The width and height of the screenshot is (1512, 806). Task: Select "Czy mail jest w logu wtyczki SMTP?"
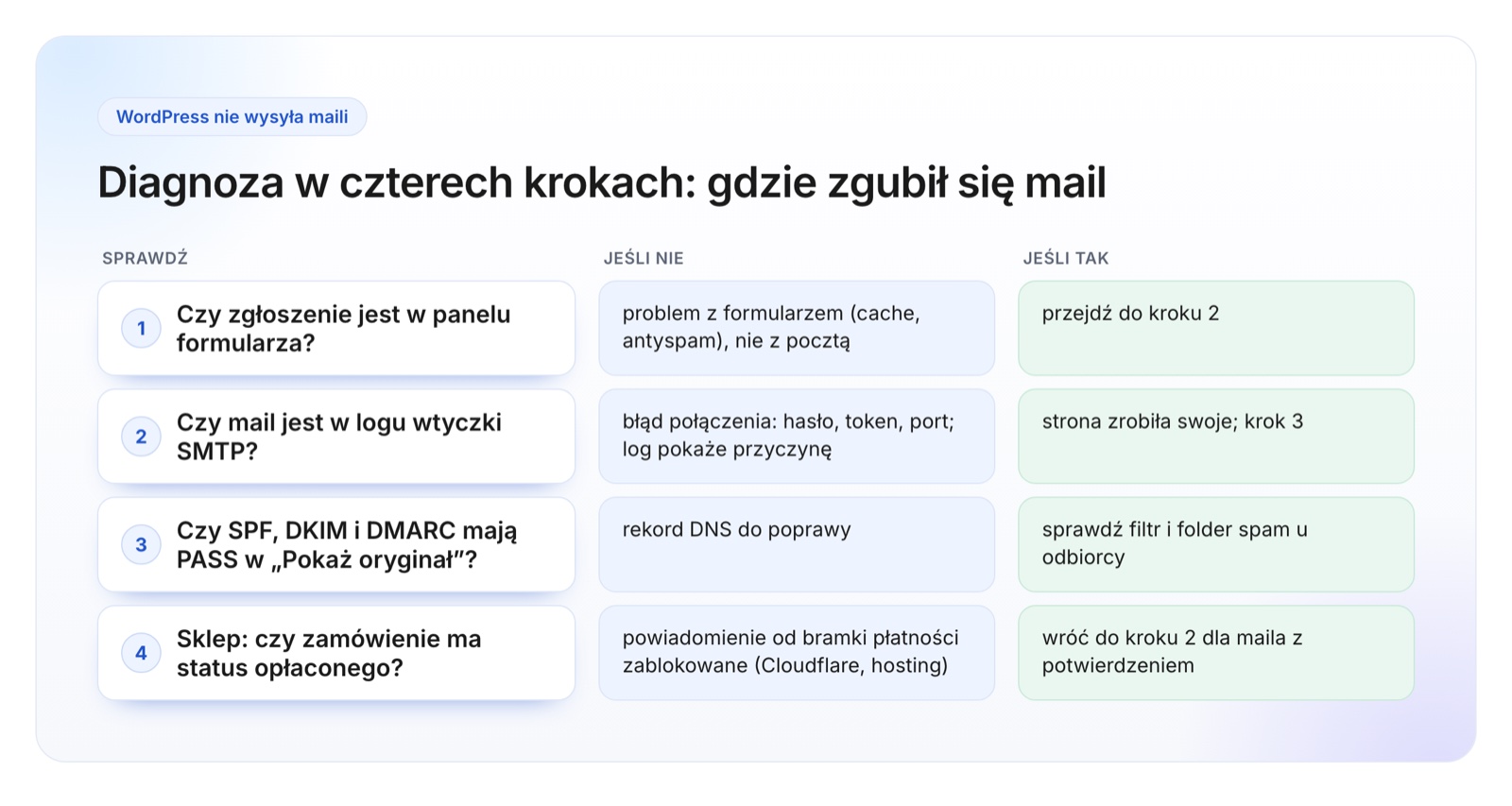(339, 437)
